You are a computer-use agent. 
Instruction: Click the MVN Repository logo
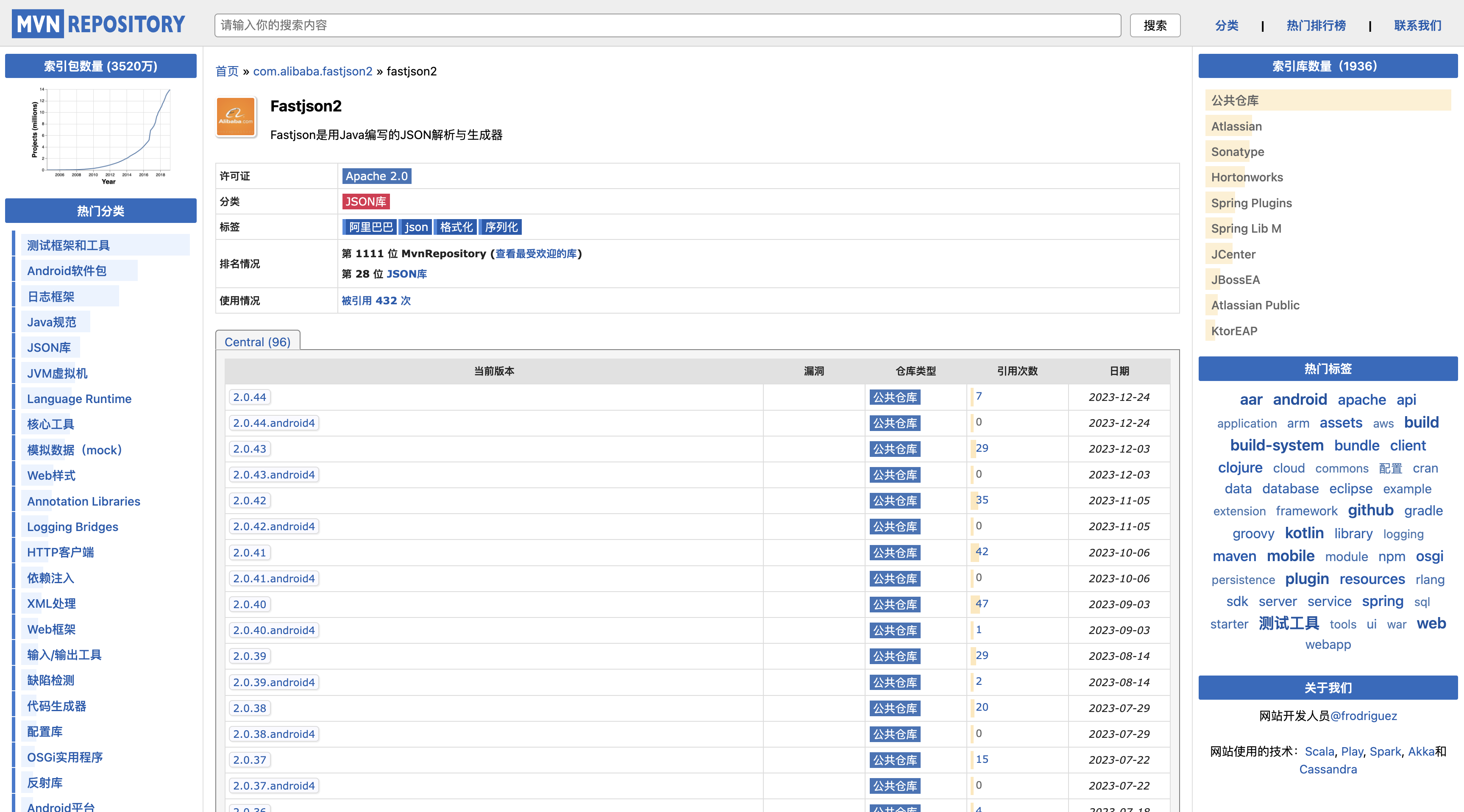point(99,25)
